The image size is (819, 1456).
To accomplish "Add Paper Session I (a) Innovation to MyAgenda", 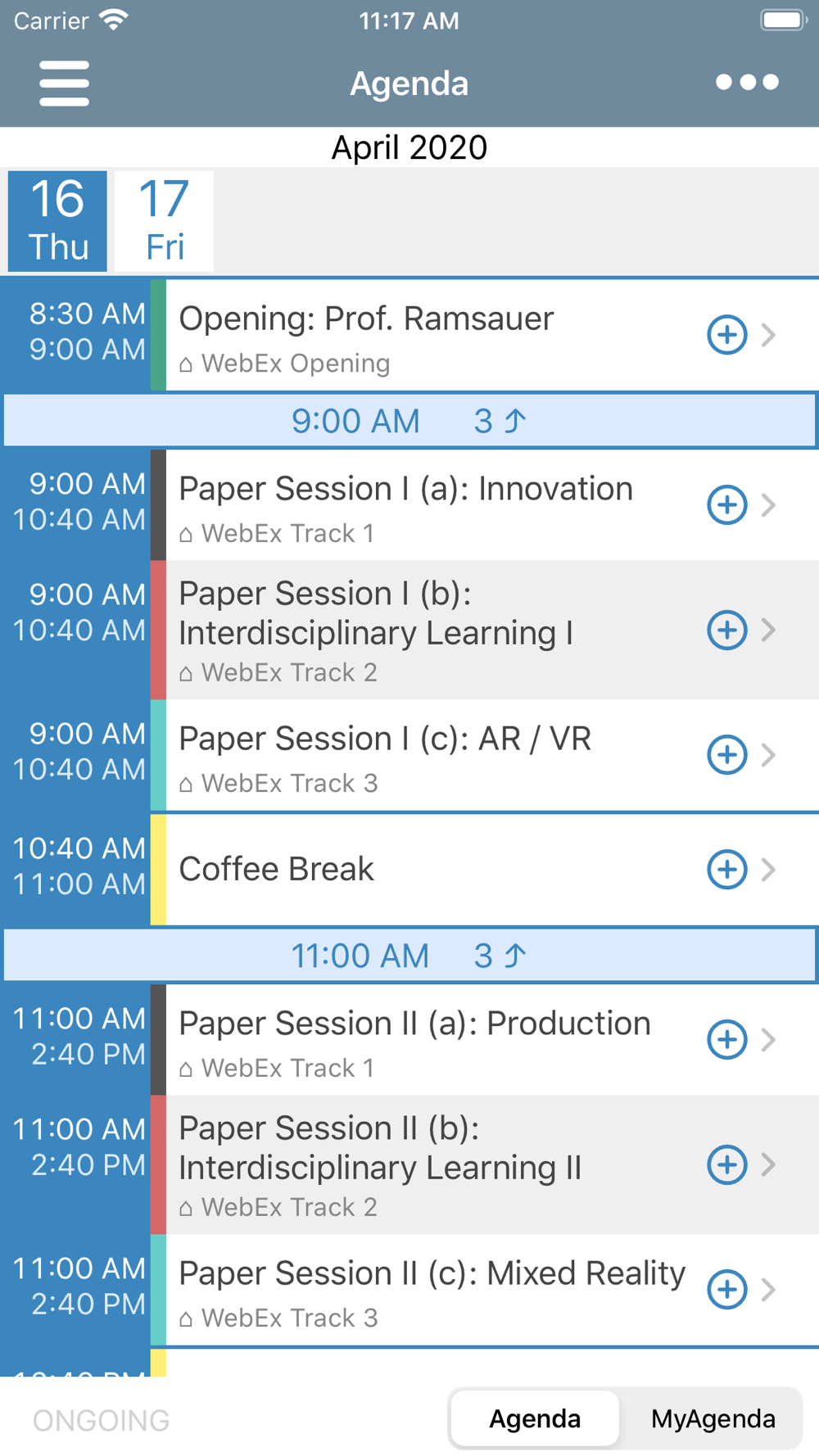I will [x=726, y=504].
